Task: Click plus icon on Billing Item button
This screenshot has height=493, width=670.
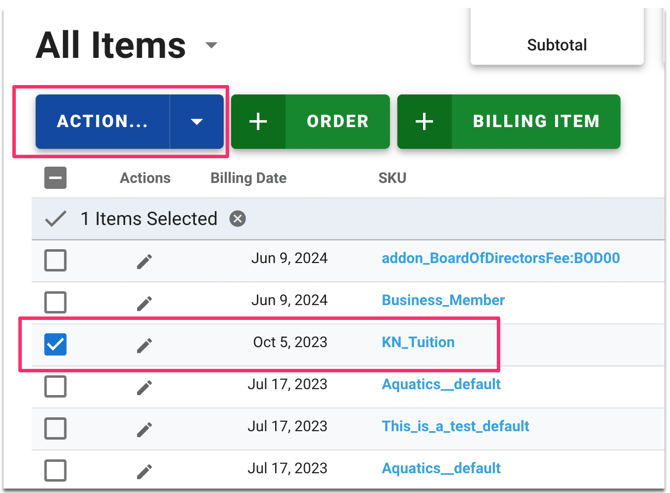Action: [424, 122]
